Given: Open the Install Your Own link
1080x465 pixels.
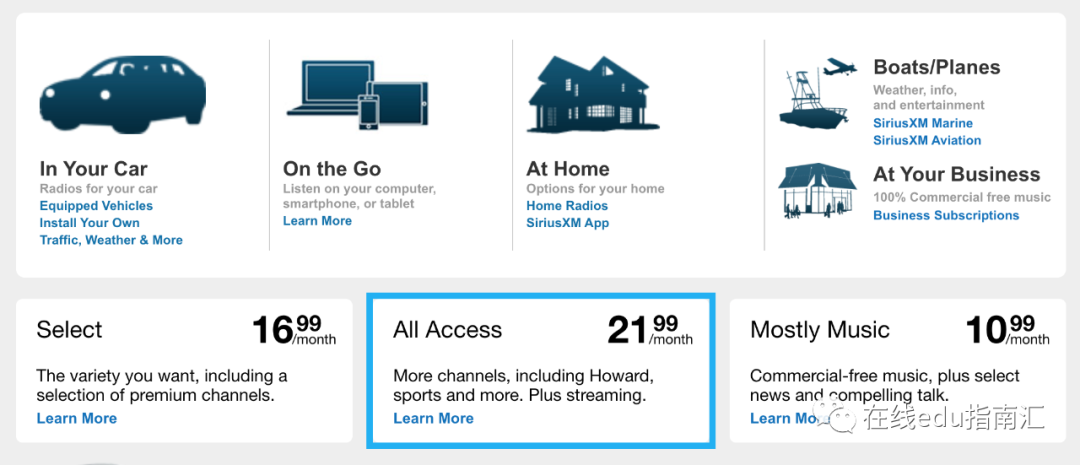Looking at the screenshot, I should click(x=90, y=223).
